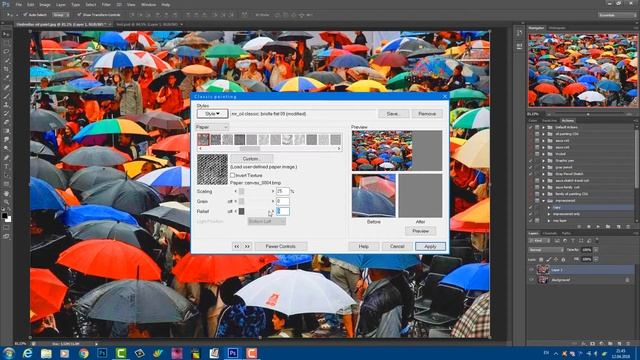Open the Window menu
Screen dimensions: 640x360
point(148,4)
